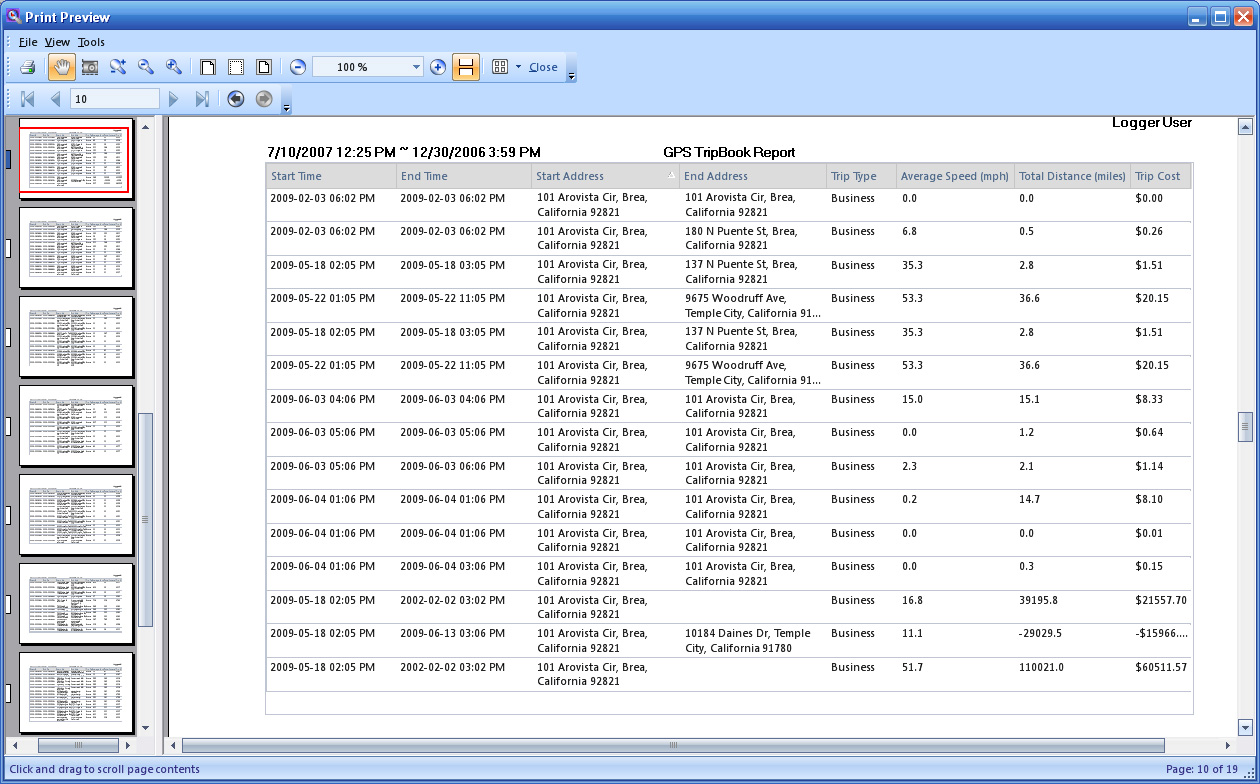Select the dynamic zoom magnifier tool

(118, 67)
